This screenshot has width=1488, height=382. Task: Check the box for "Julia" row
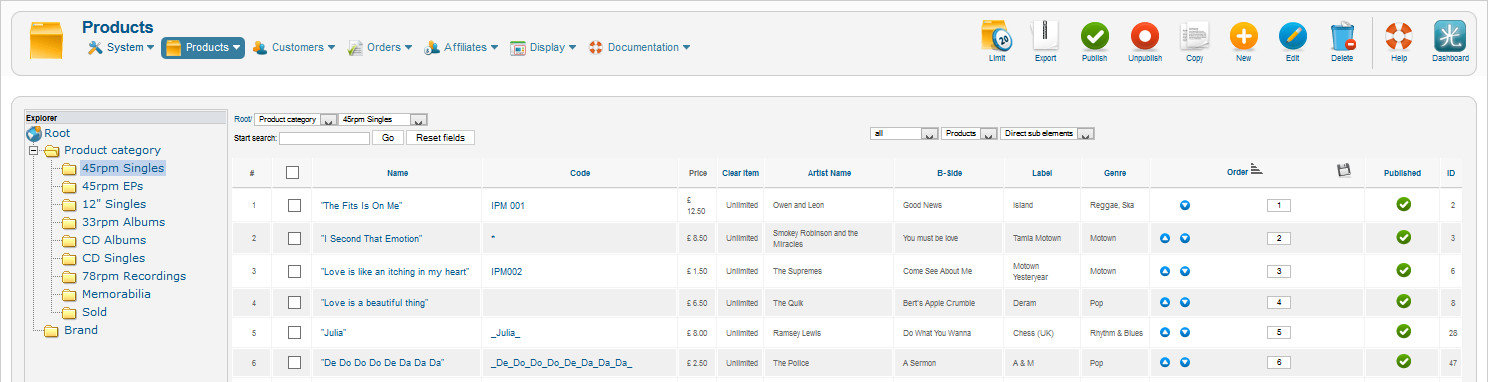293,333
